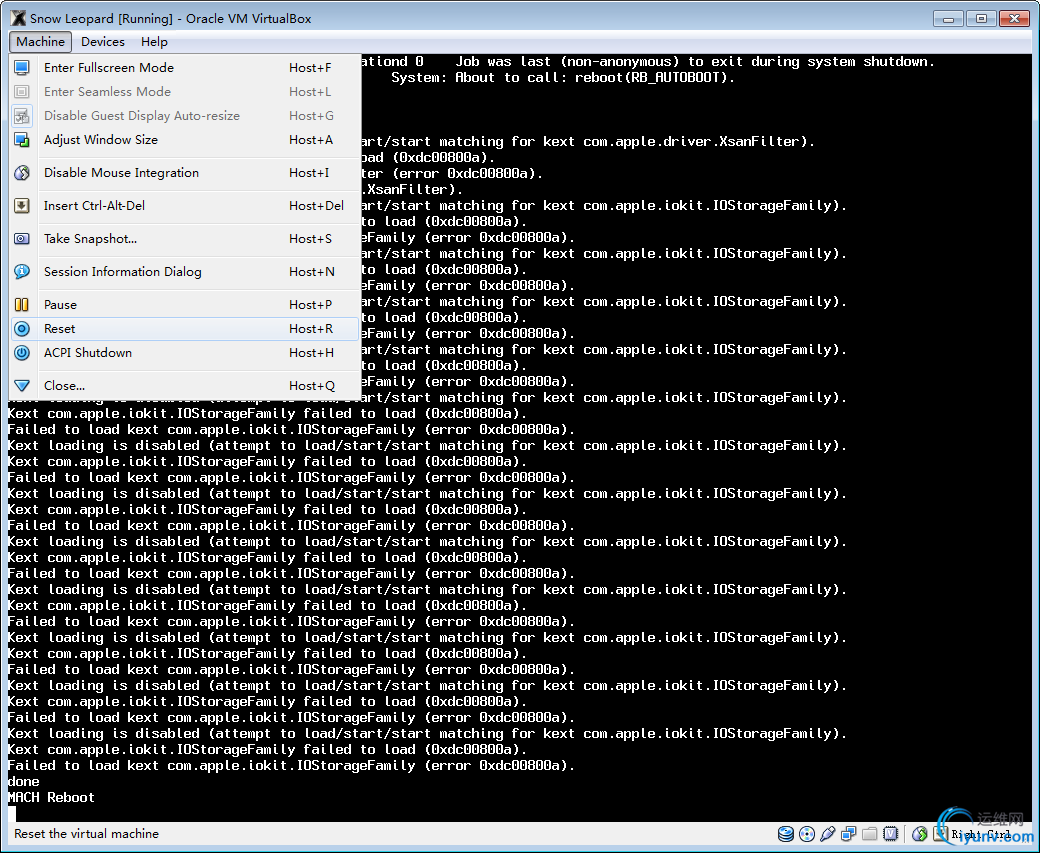The height and width of the screenshot is (853, 1040).
Task: Click the VirtualBox title bar app icon
Action: pos(18,18)
